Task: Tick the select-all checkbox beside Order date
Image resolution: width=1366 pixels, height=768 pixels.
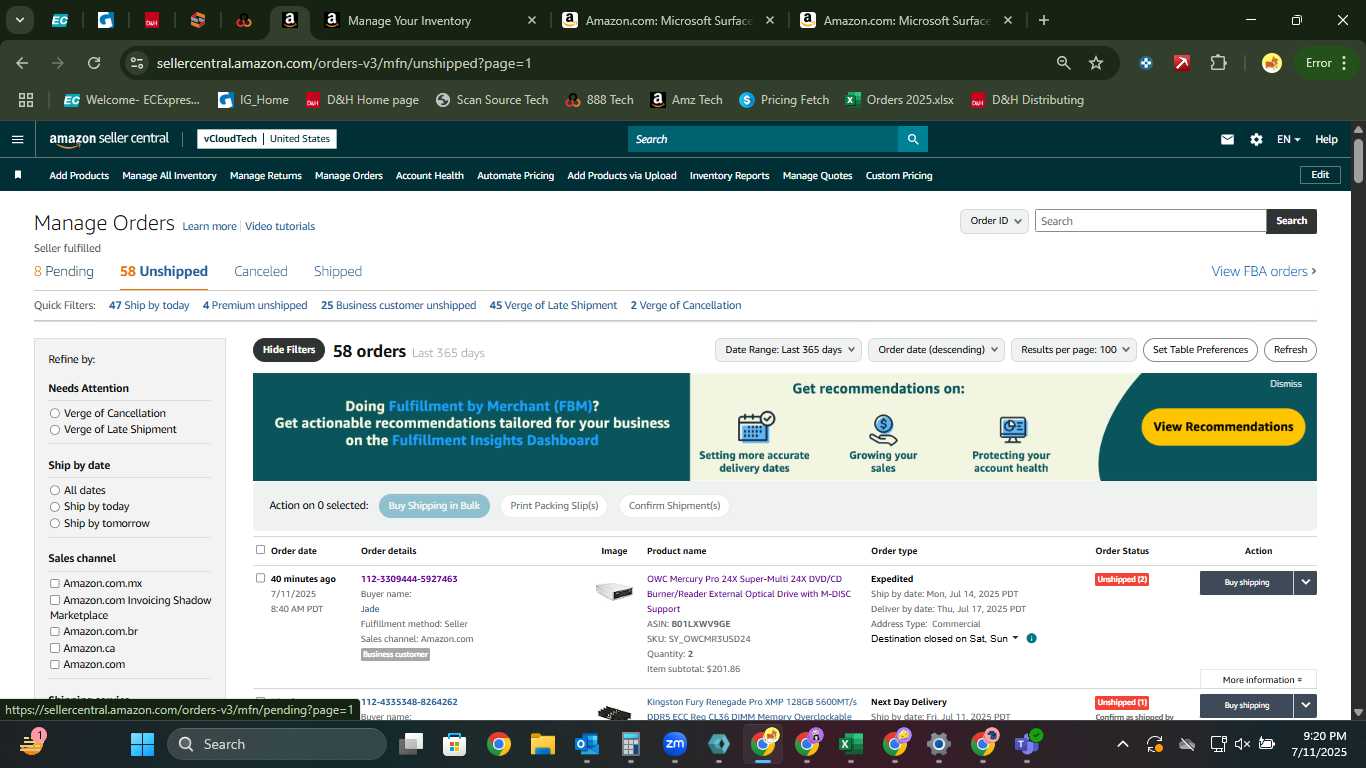Action: [261, 550]
